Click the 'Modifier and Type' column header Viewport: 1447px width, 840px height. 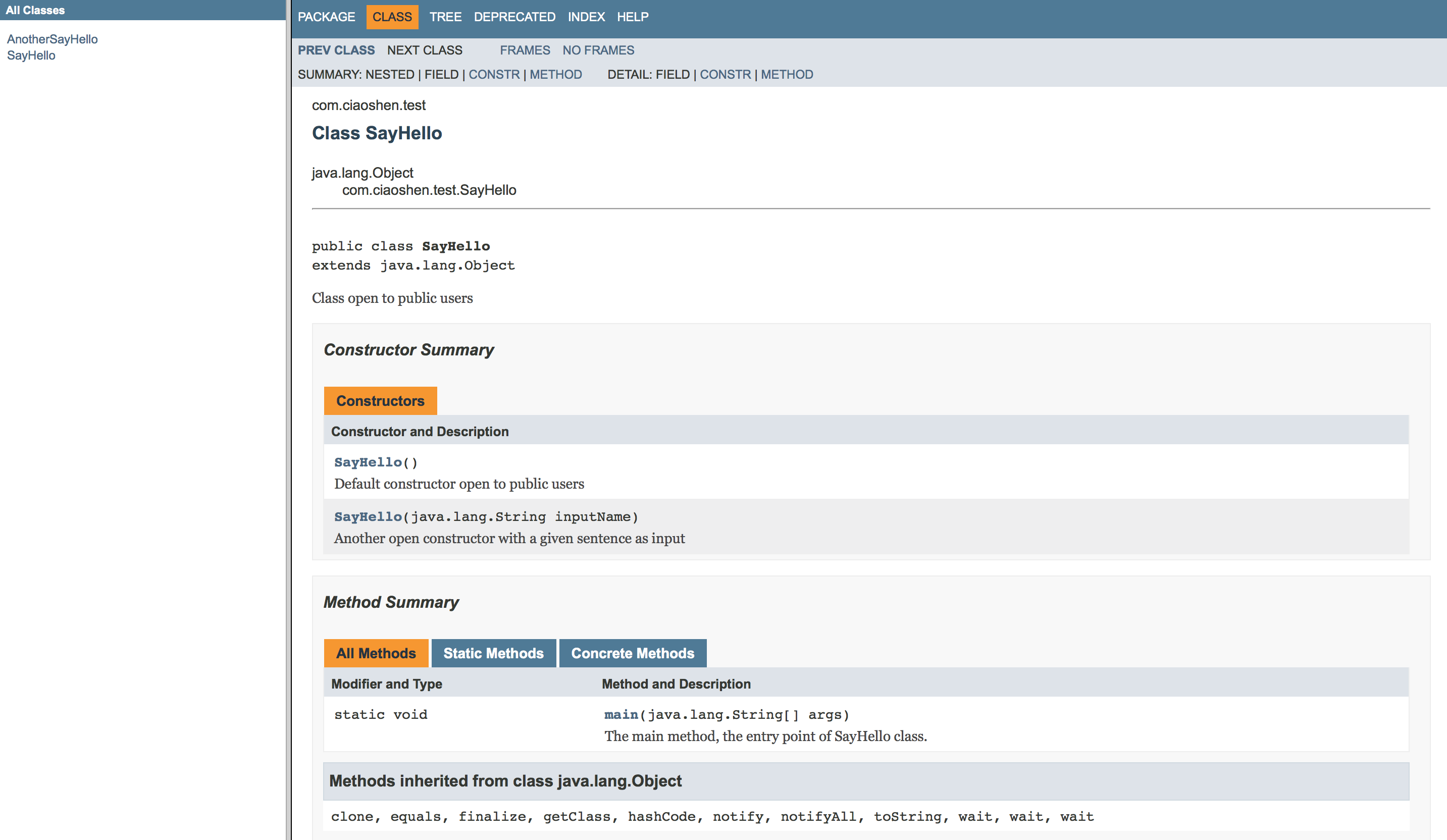point(386,684)
